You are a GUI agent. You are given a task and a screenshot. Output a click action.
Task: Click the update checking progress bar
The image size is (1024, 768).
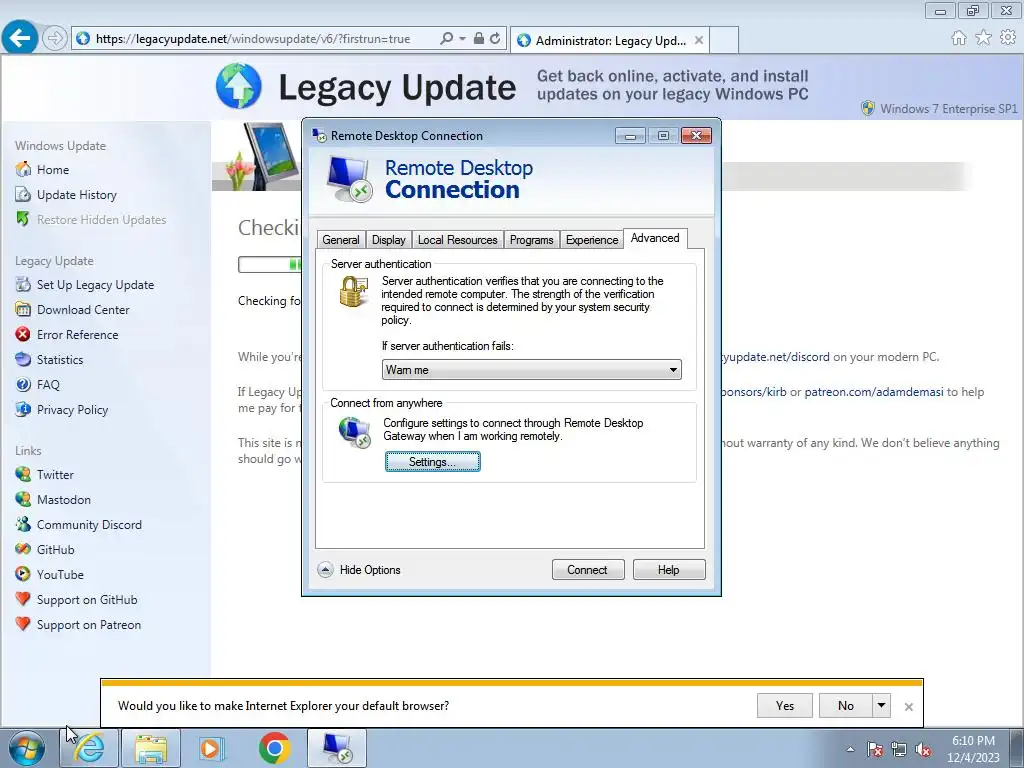point(270,264)
